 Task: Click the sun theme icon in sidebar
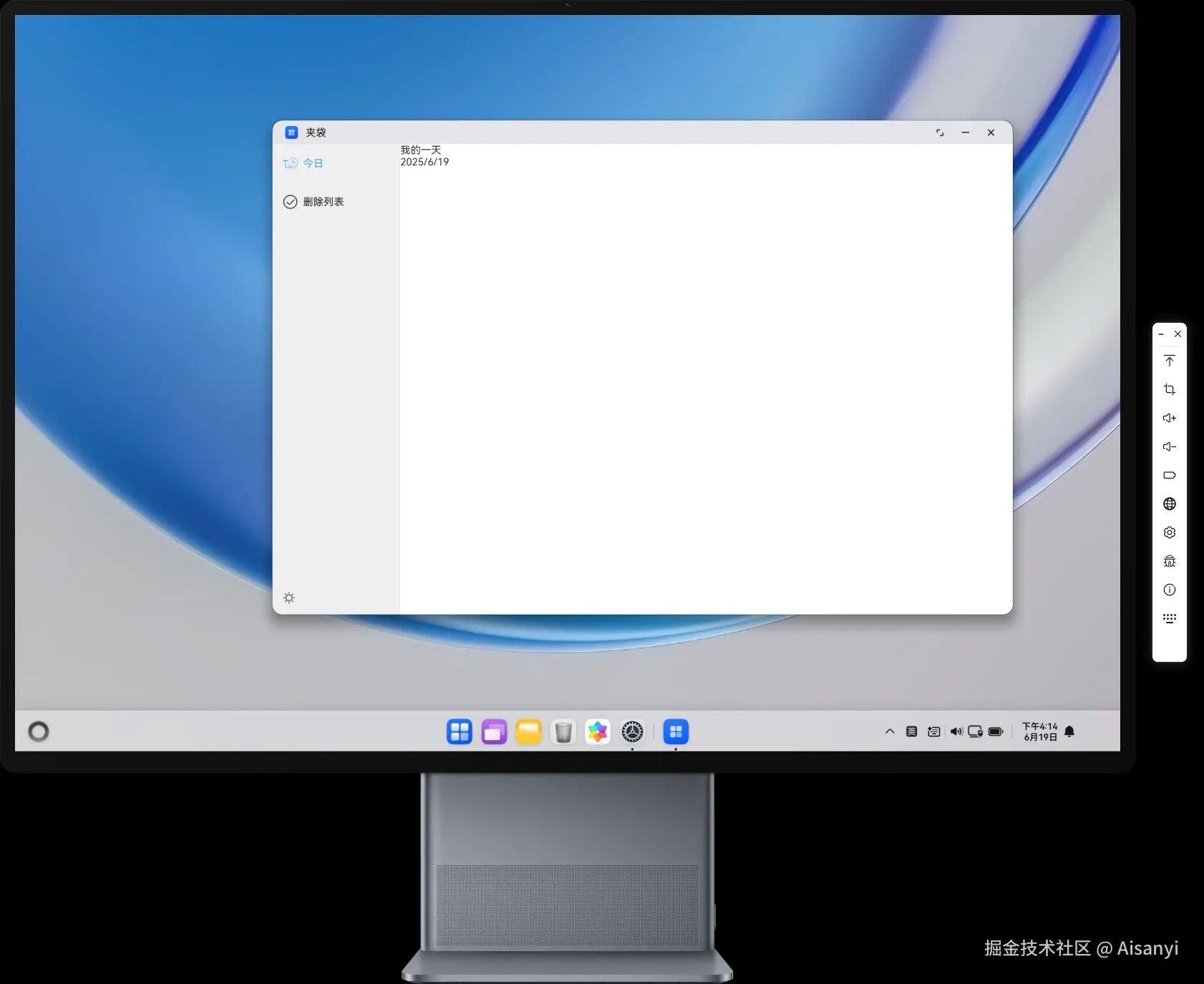point(289,598)
